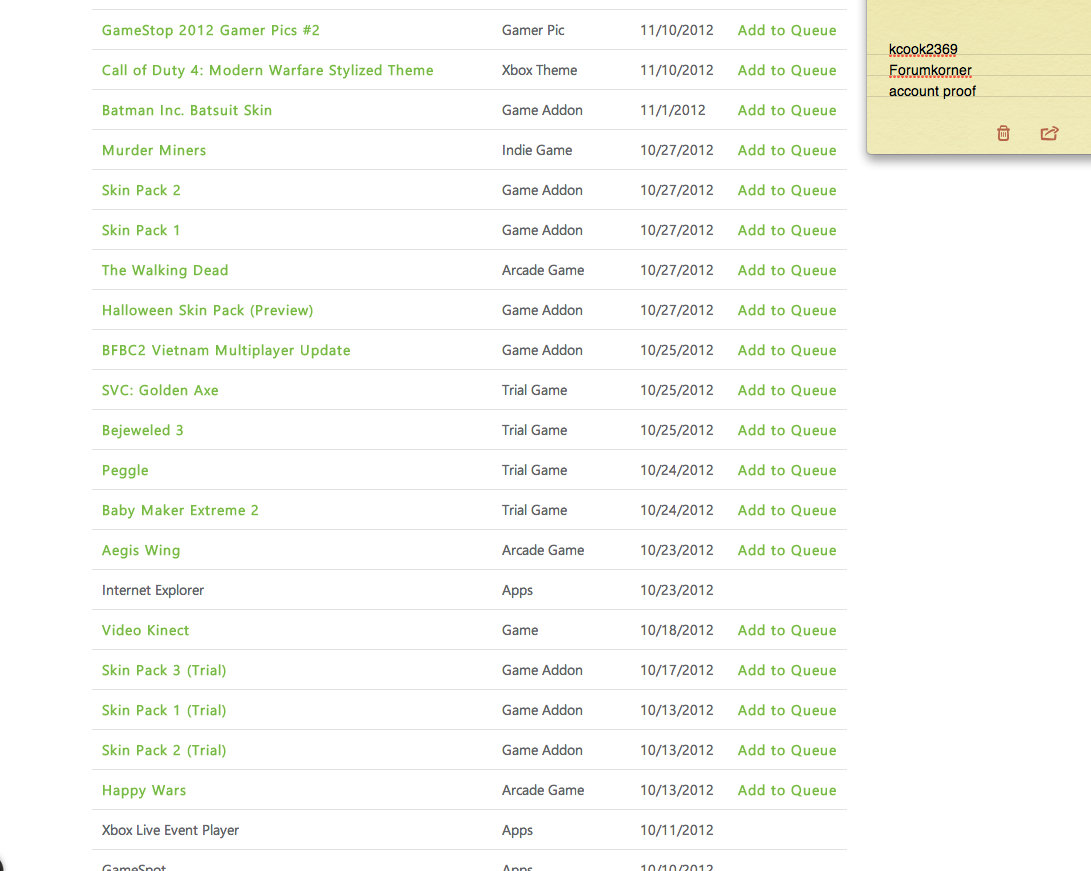The height and width of the screenshot is (871, 1091).
Task: Open the Happy Wars link
Action: pyautogui.click(x=144, y=790)
